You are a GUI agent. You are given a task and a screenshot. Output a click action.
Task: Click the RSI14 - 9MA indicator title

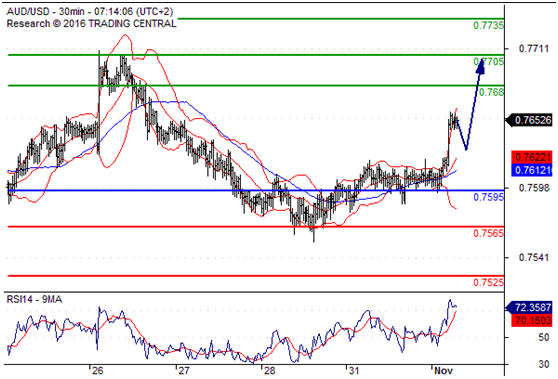(35, 299)
